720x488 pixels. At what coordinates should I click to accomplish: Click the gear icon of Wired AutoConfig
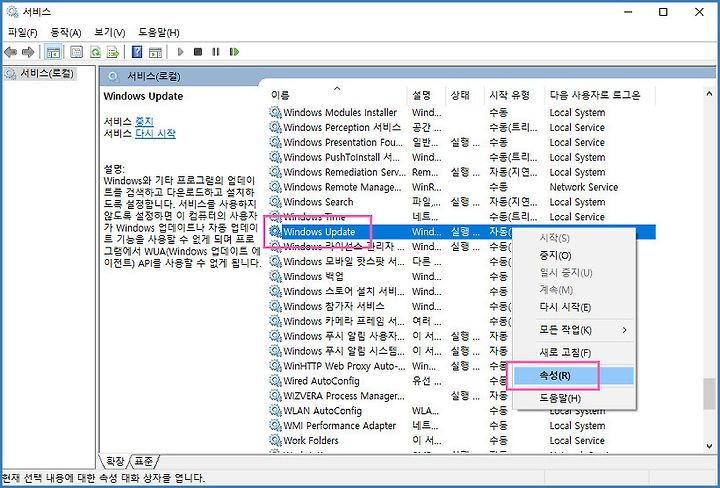point(275,381)
